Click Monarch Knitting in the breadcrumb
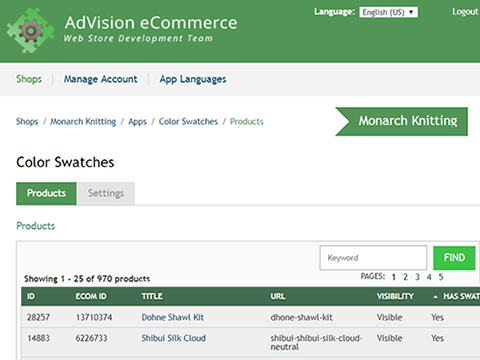The width and height of the screenshot is (480, 360). [83, 122]
